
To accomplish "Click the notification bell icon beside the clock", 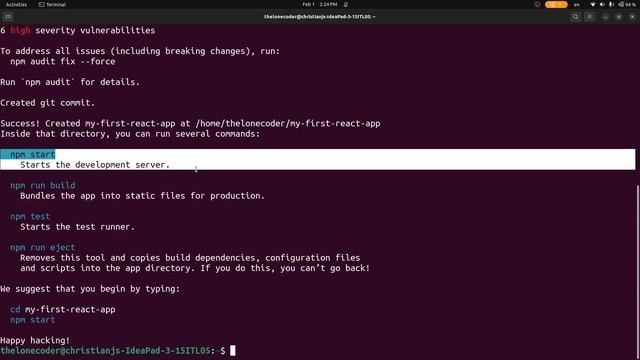I will pyautogui.click(x=346, y=4).
